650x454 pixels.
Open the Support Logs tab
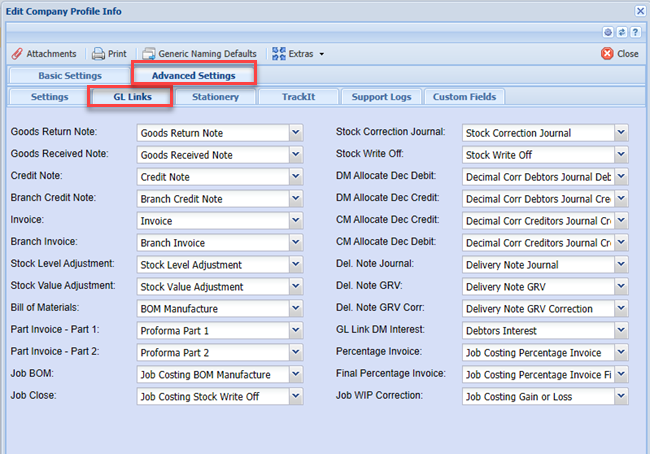click(x=380, y=97)
